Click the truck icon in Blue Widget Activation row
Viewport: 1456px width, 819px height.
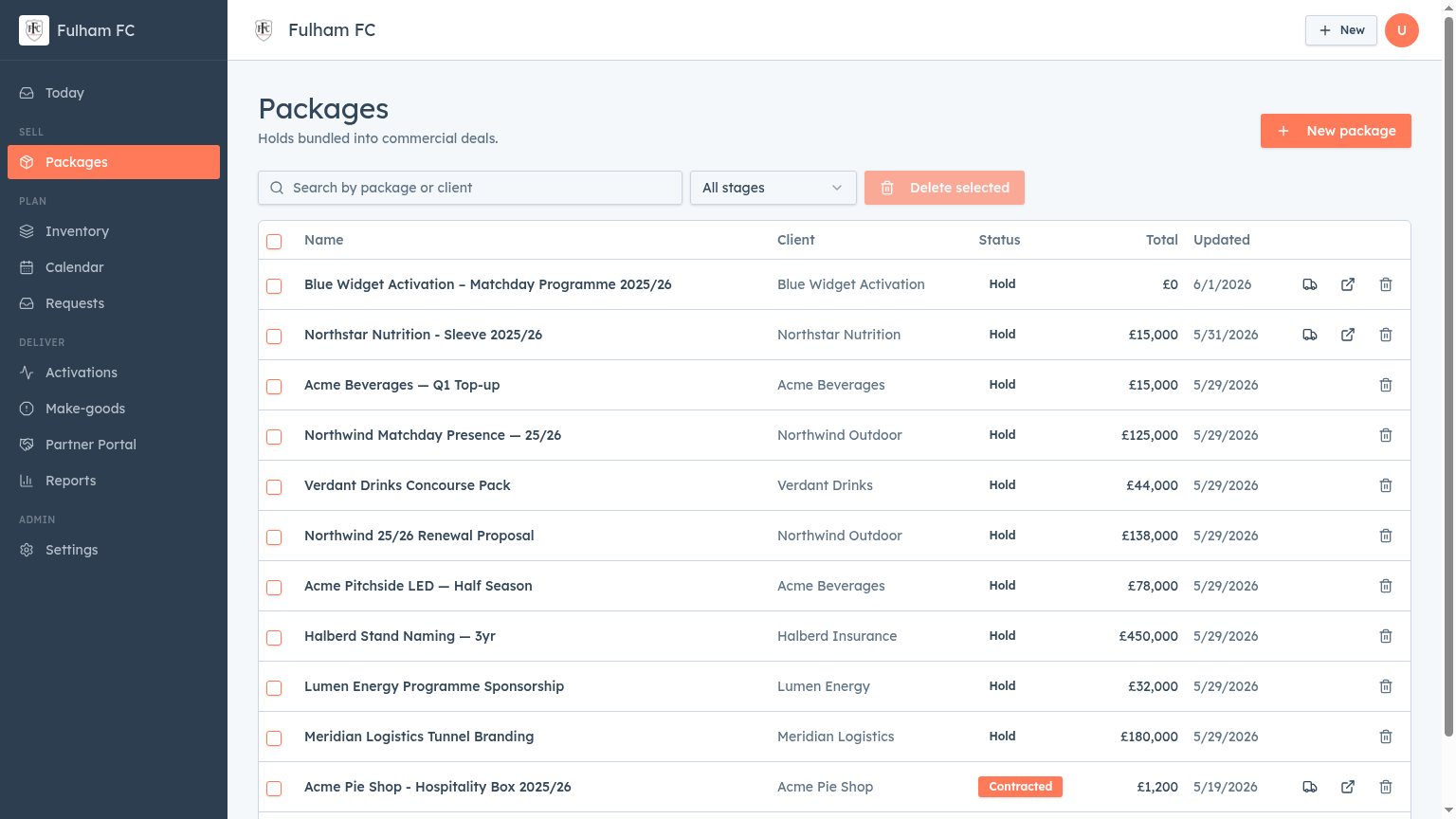(1310, 284)
